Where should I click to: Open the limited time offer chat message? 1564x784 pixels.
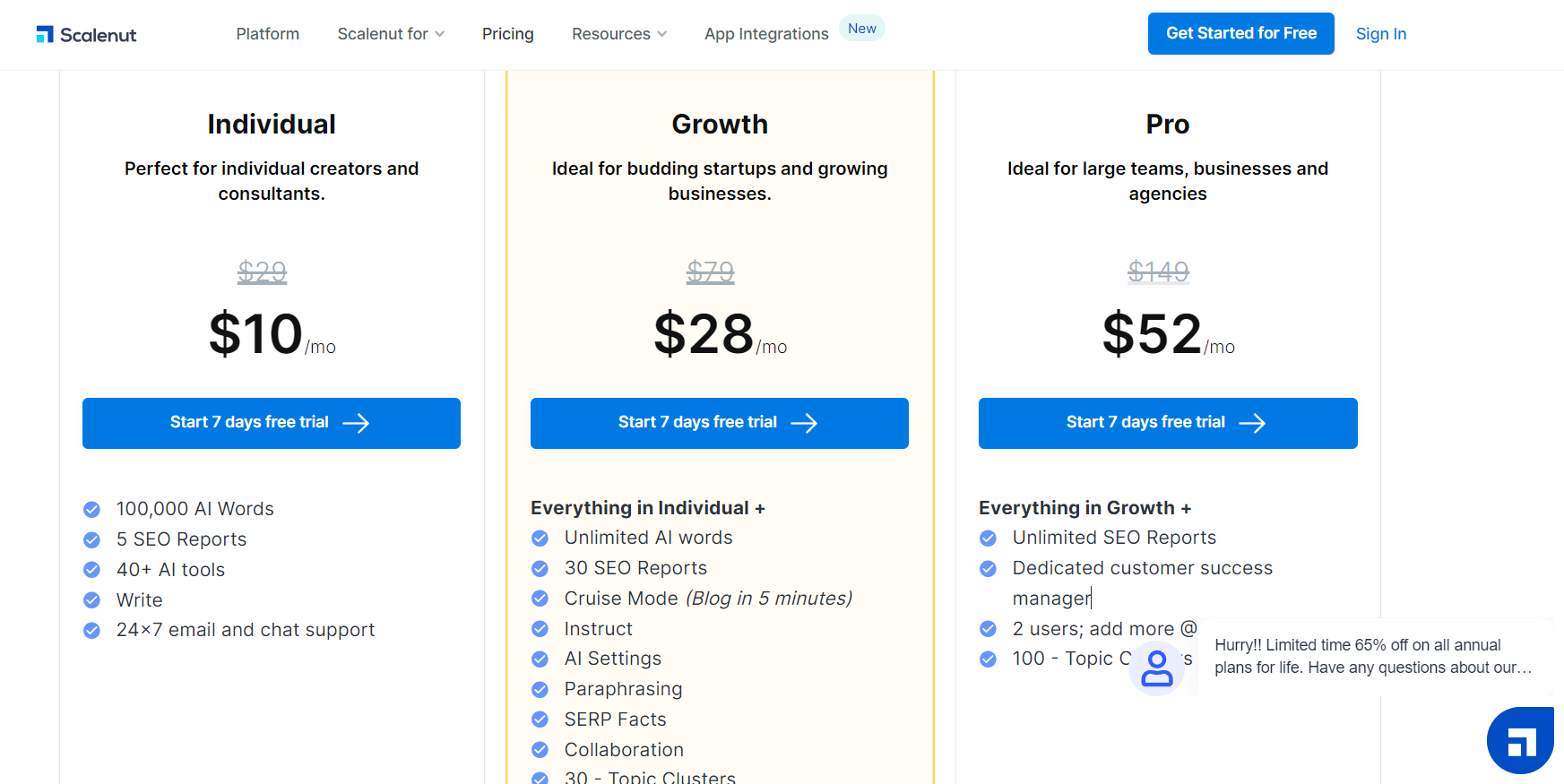(x=1373, y=657)
